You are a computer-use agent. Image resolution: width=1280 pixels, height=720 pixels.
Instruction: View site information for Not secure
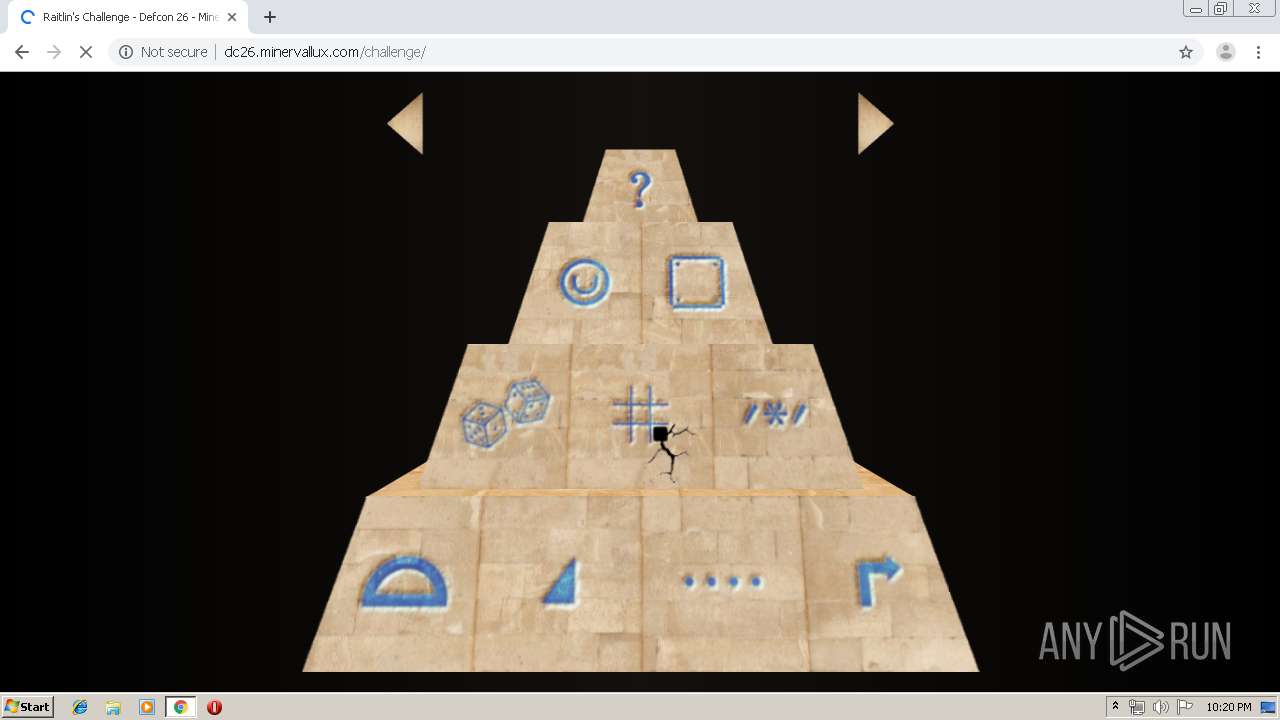(163, 52)
